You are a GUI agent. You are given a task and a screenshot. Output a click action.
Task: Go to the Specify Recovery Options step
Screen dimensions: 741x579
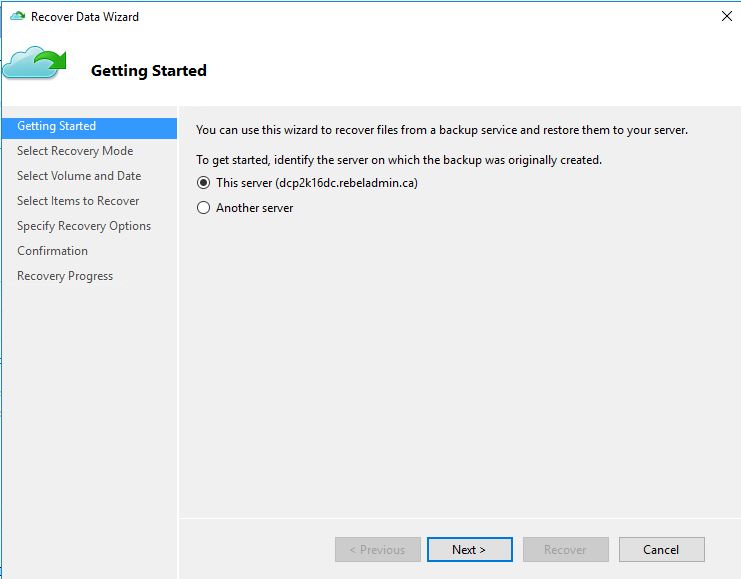pyautogui.click(x=84, y=226)
